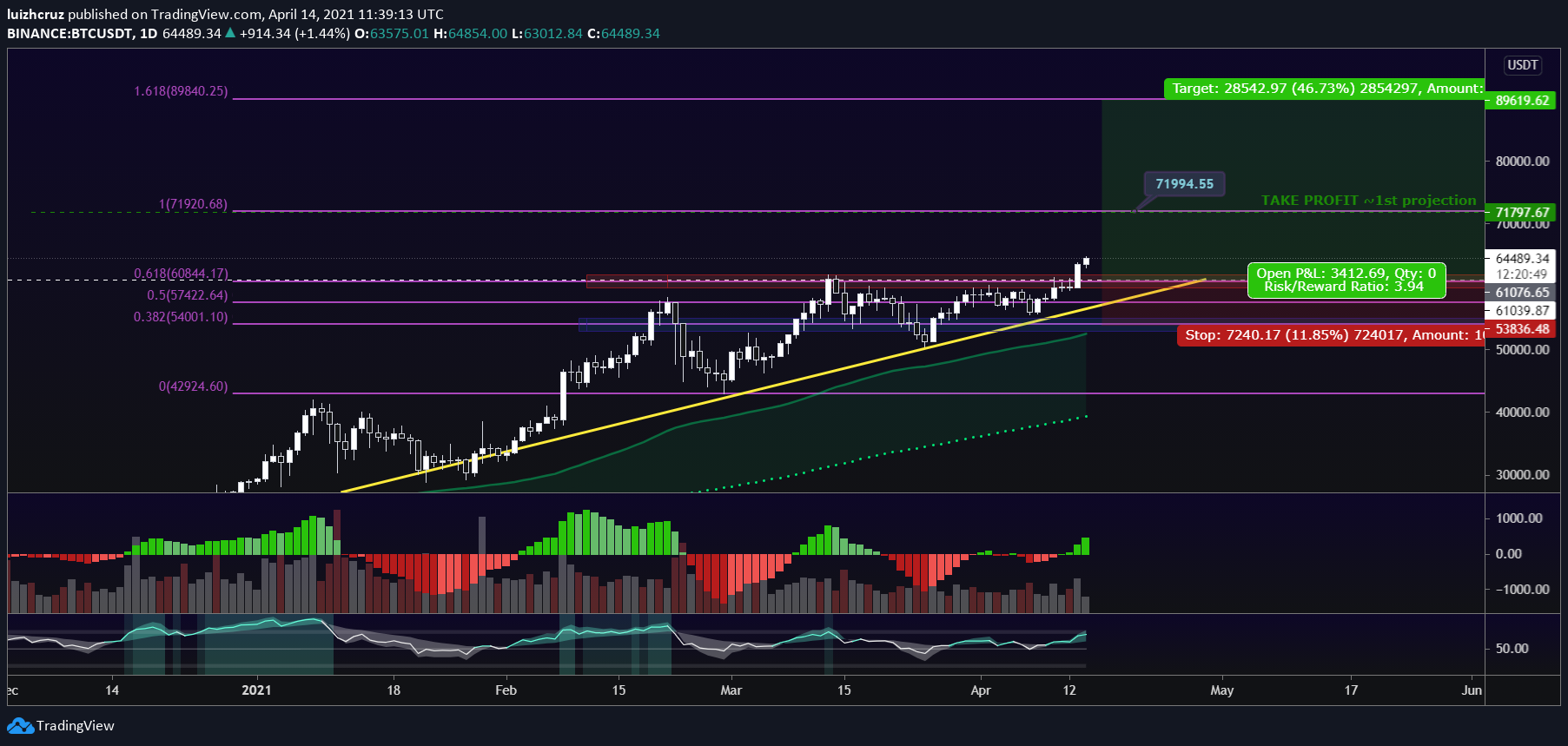The width and height of the screenshot is (1568, 746).
Task: Click the 30000.00 price axis label
Action: click(x=1522, y=475)
